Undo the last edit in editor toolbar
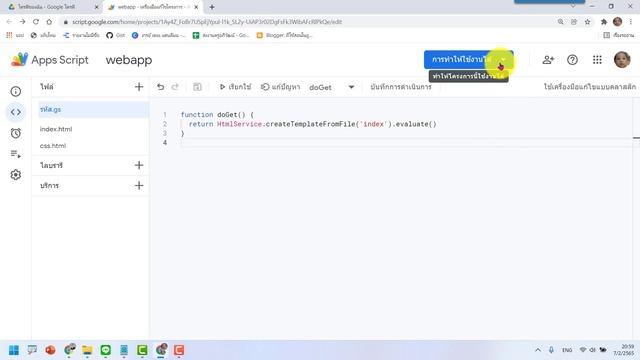 [160, 87]
